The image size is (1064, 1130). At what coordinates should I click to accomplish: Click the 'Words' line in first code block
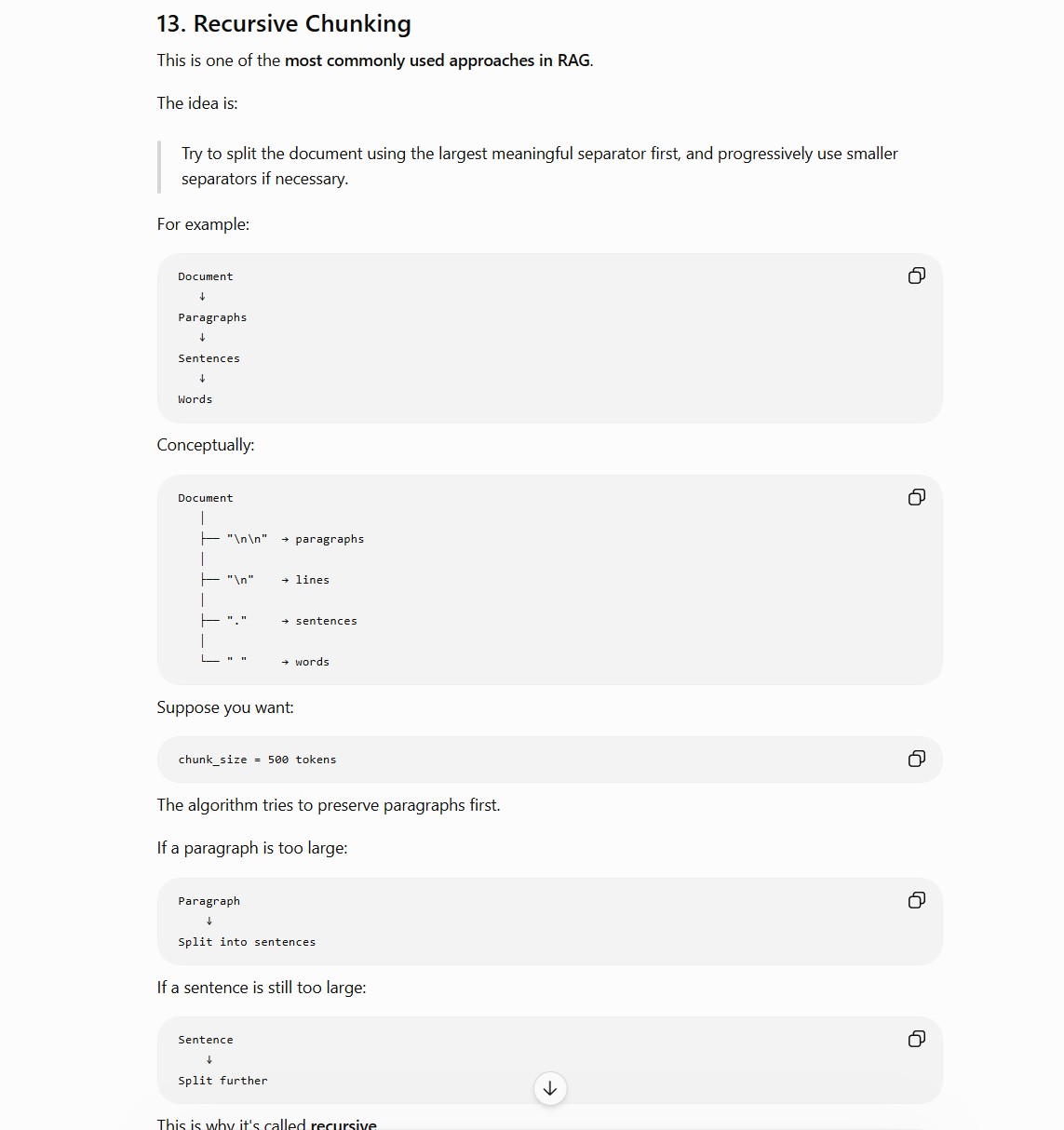tap(195, 399)
